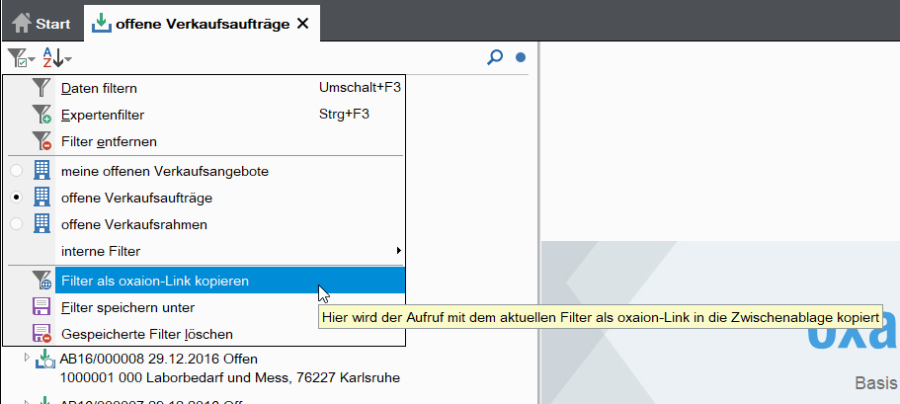The image size is (900, 404).
Task: Expand interne Filter submenu arrow
Action: tap(398, 251)
